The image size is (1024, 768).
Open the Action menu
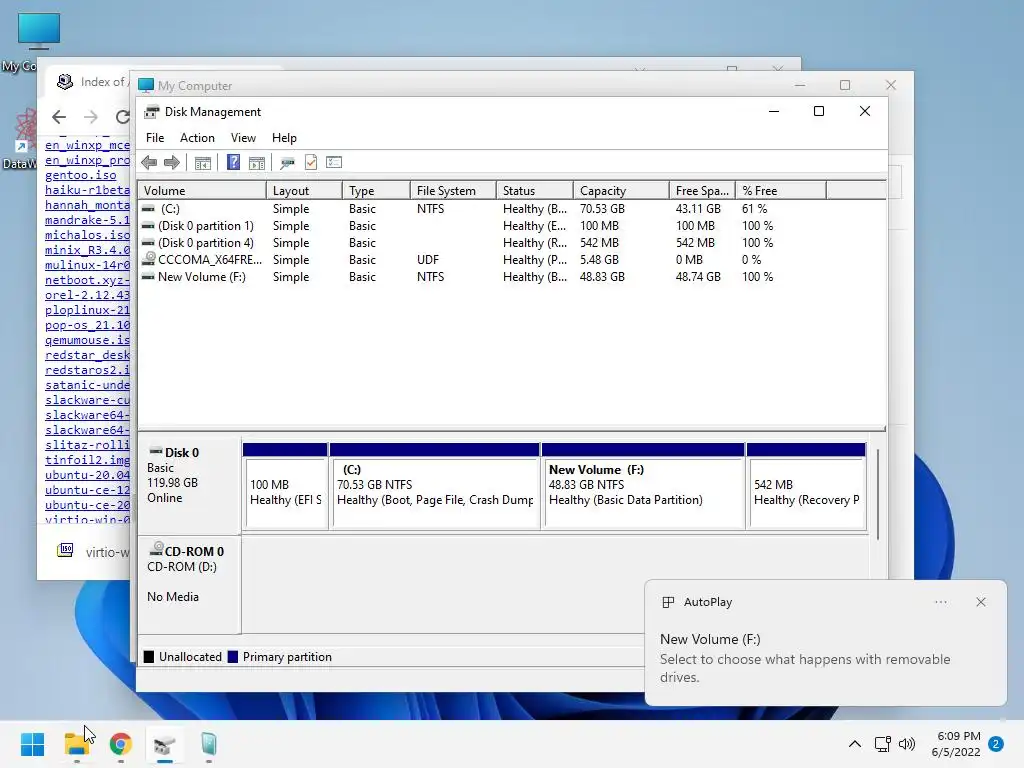(x=197, y=138)
